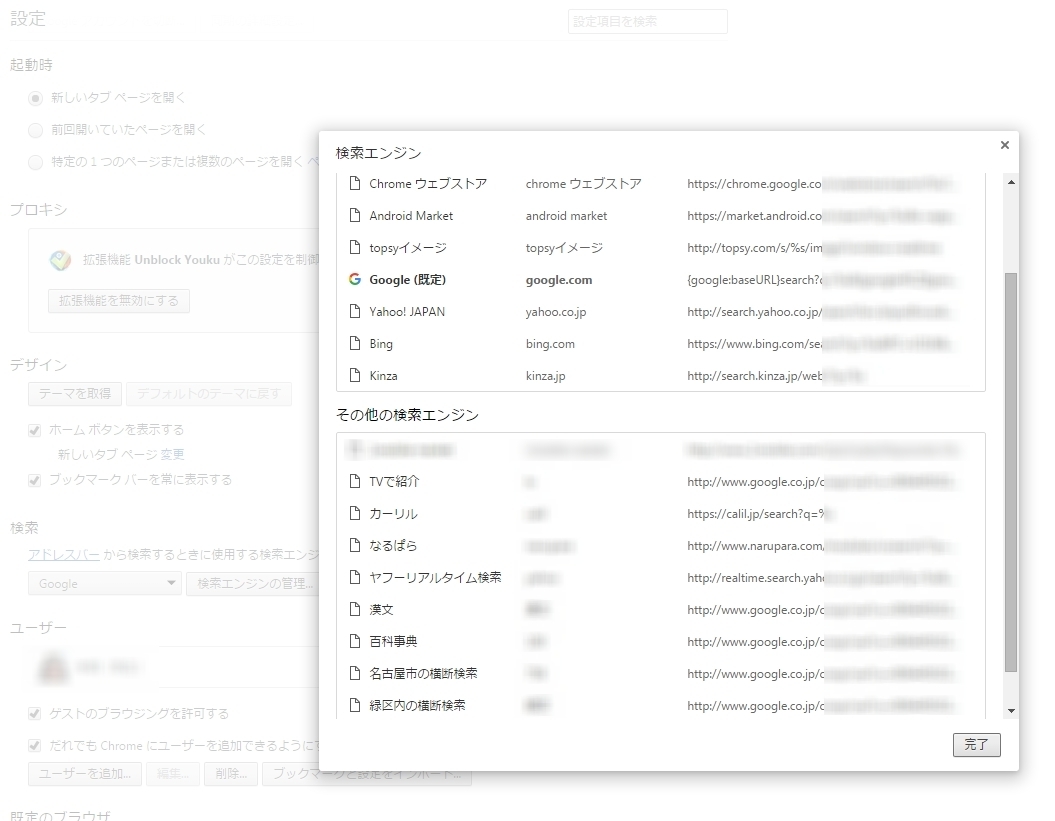Viewport: 1055px width, 821px height.
Task: Click デフォルトのテーマに戻す button
Action: click(x=209, y=394)
